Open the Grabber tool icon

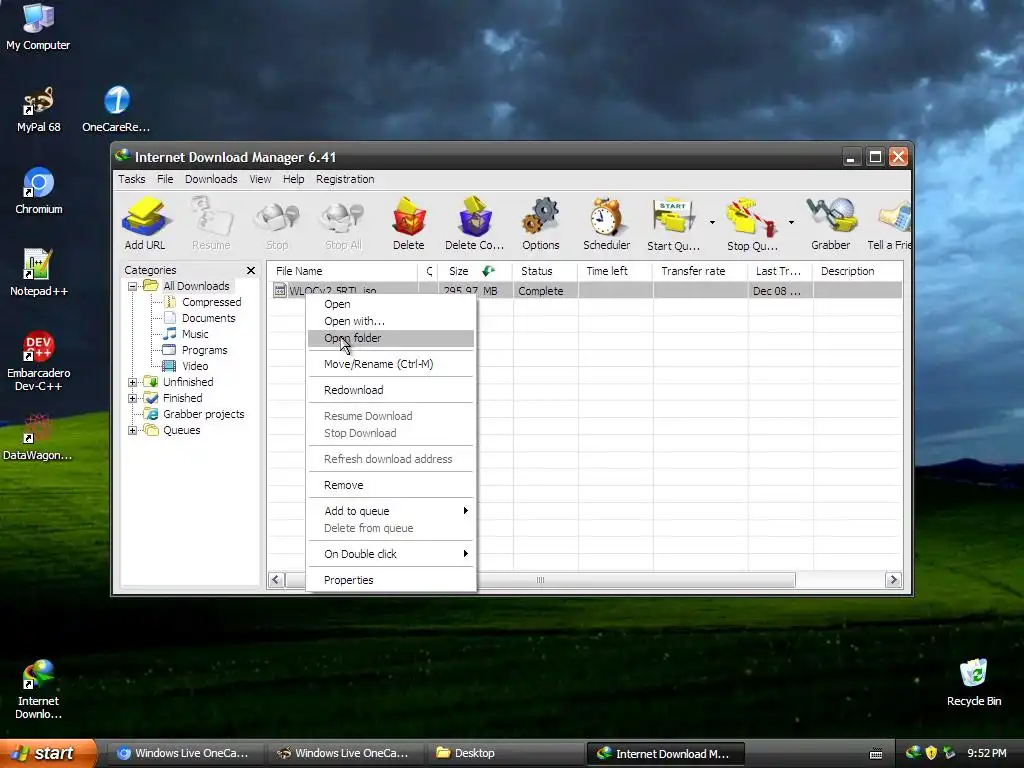pyautogui.click(x=831, y=223)
